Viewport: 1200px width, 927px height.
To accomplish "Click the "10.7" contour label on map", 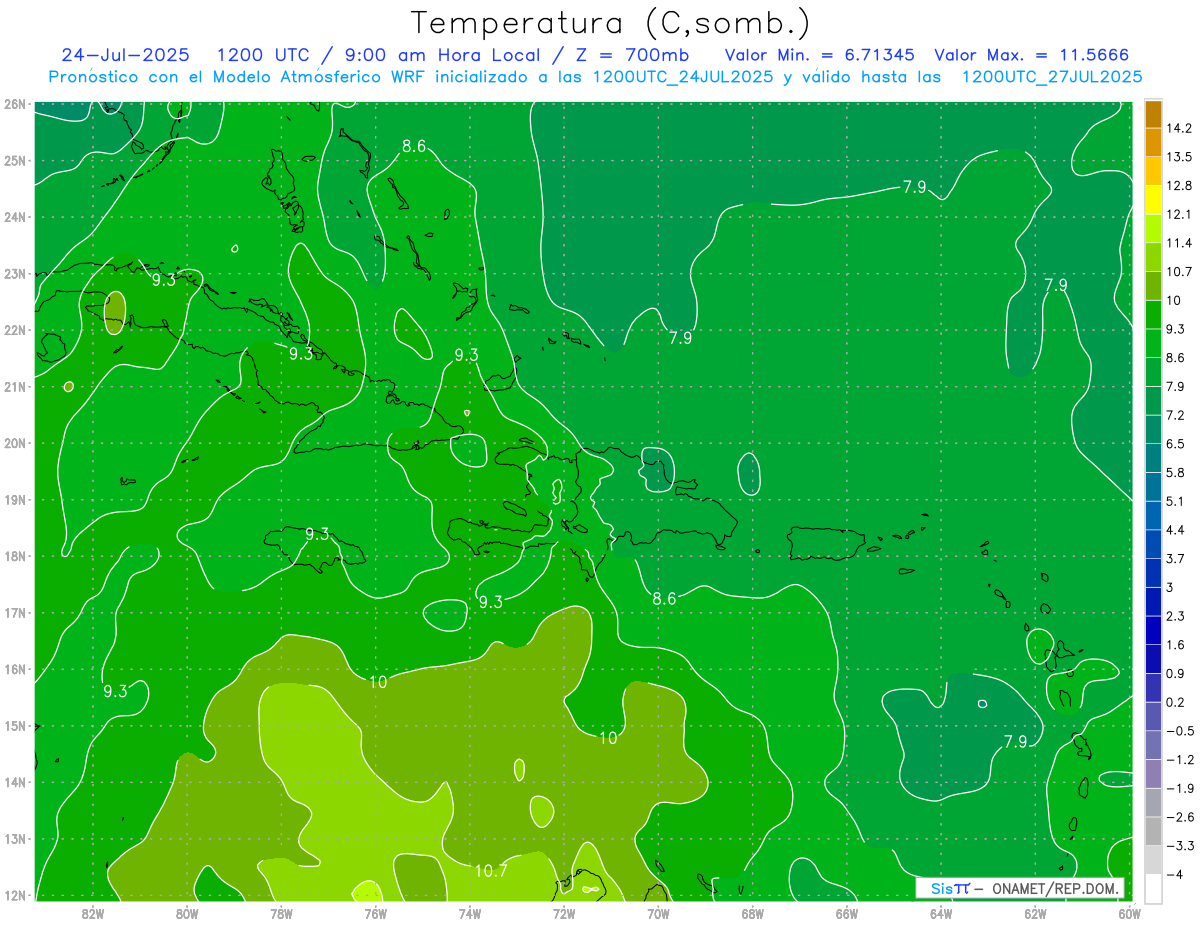I will pos(491,871).
